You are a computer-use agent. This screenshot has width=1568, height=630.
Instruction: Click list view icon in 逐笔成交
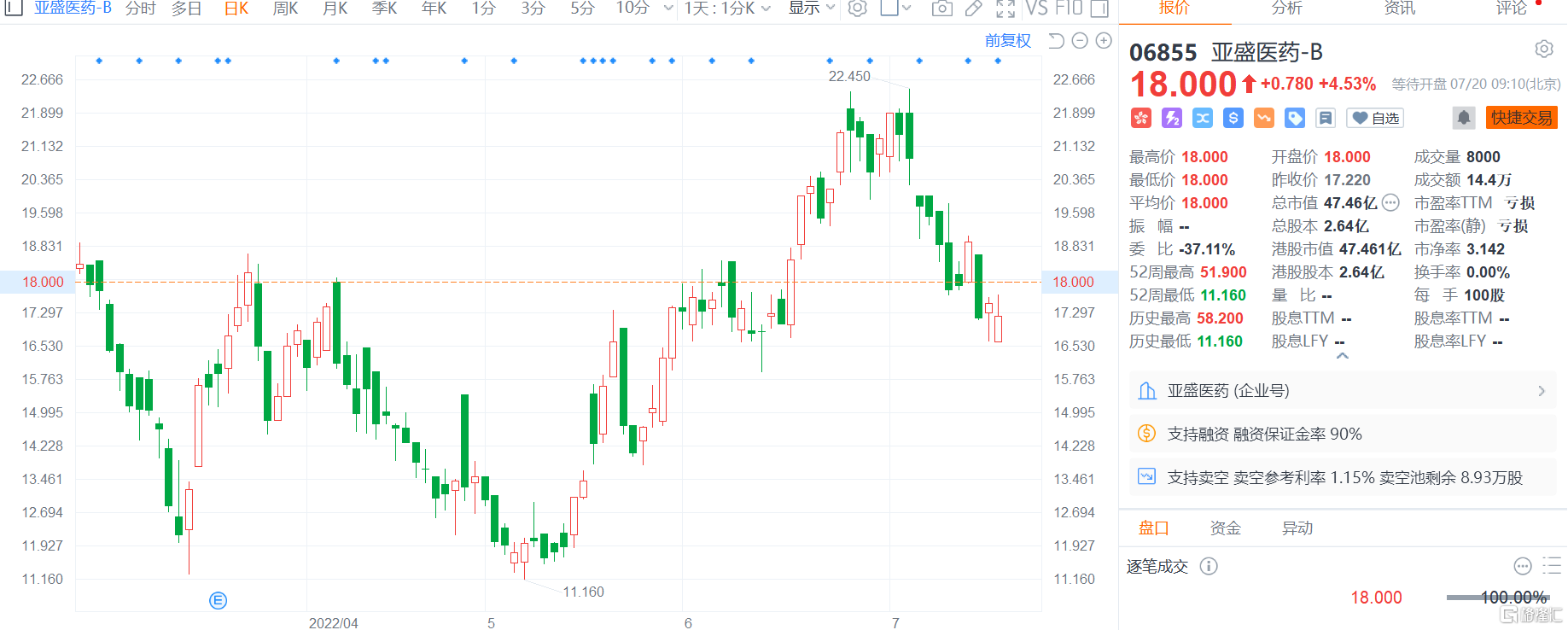(x=1552, y=566)
